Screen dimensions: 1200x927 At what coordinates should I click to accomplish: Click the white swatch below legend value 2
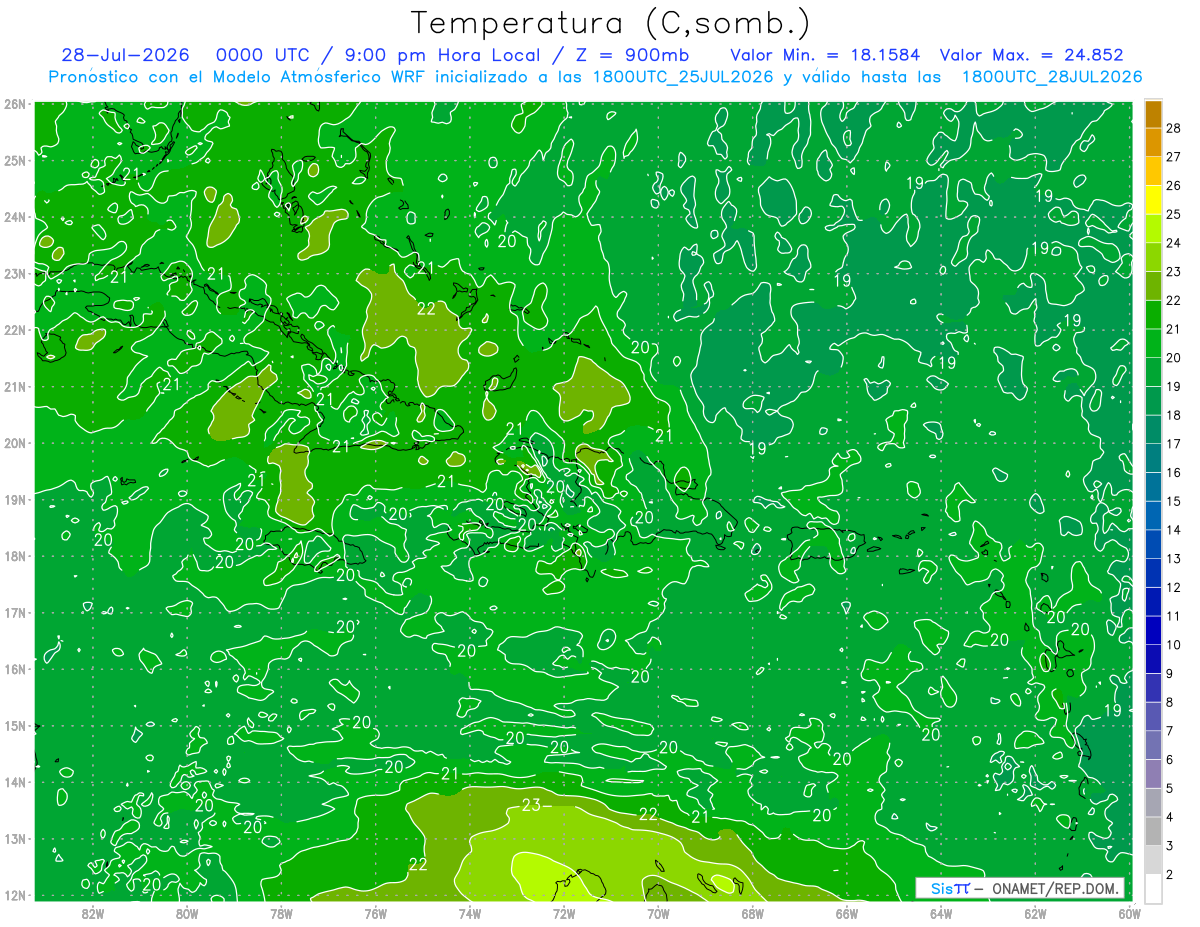(1153, 888)
